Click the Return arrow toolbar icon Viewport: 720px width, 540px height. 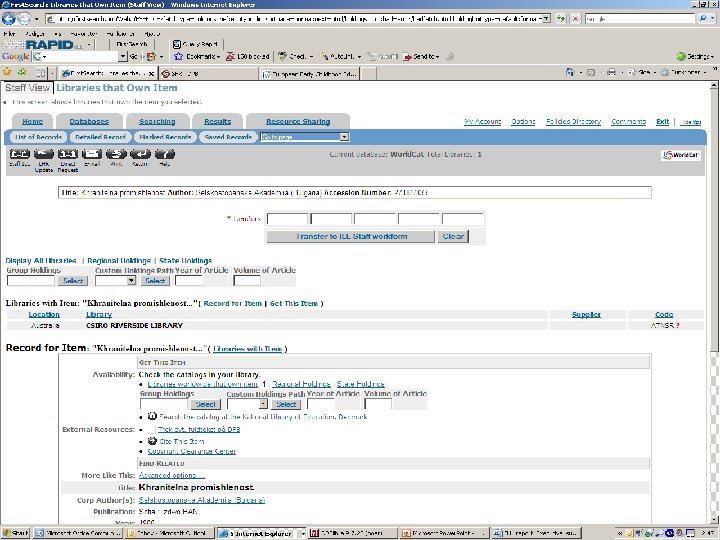(141, 154)
